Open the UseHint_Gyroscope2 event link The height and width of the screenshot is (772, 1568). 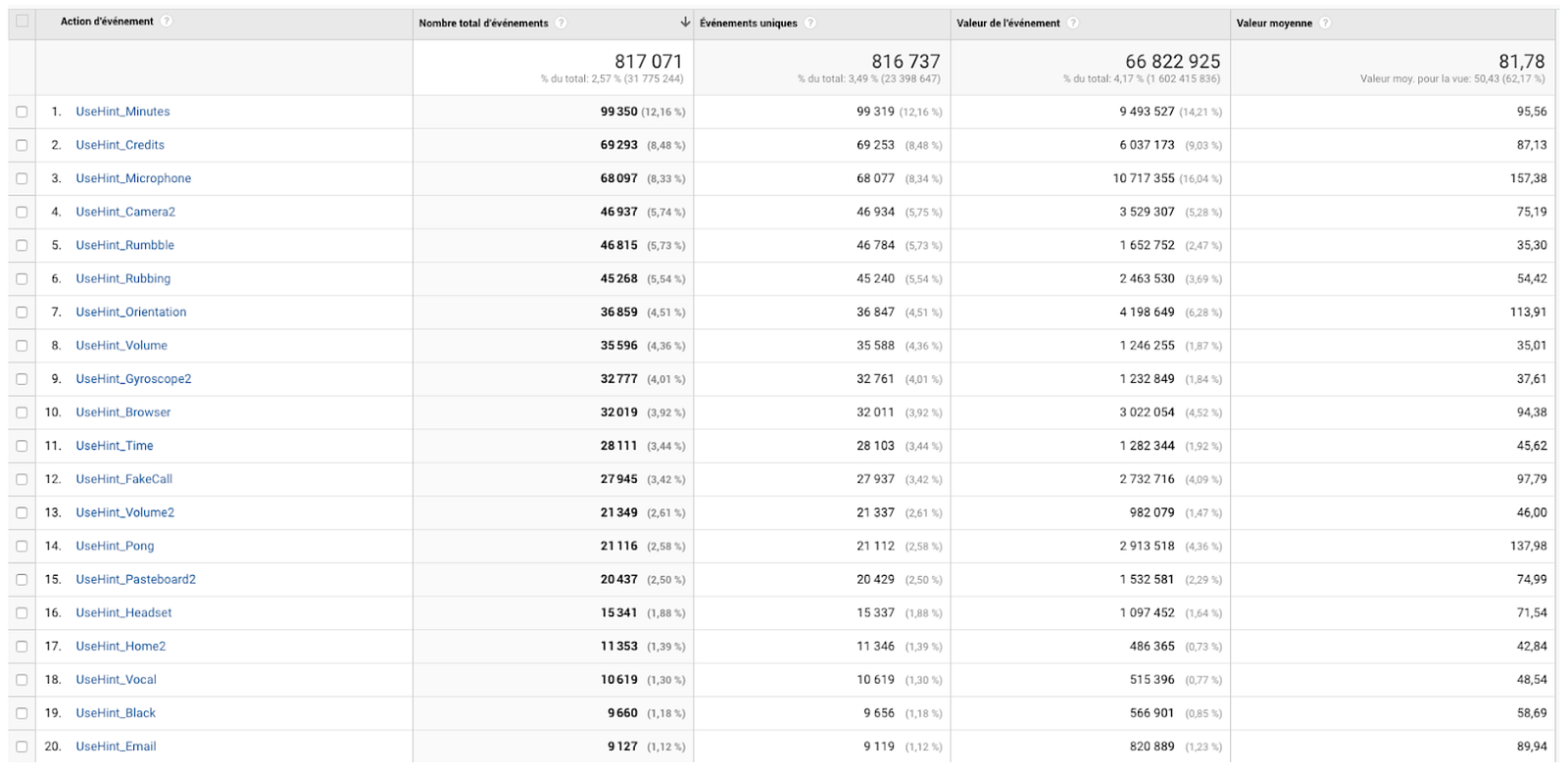coord(133,379)
